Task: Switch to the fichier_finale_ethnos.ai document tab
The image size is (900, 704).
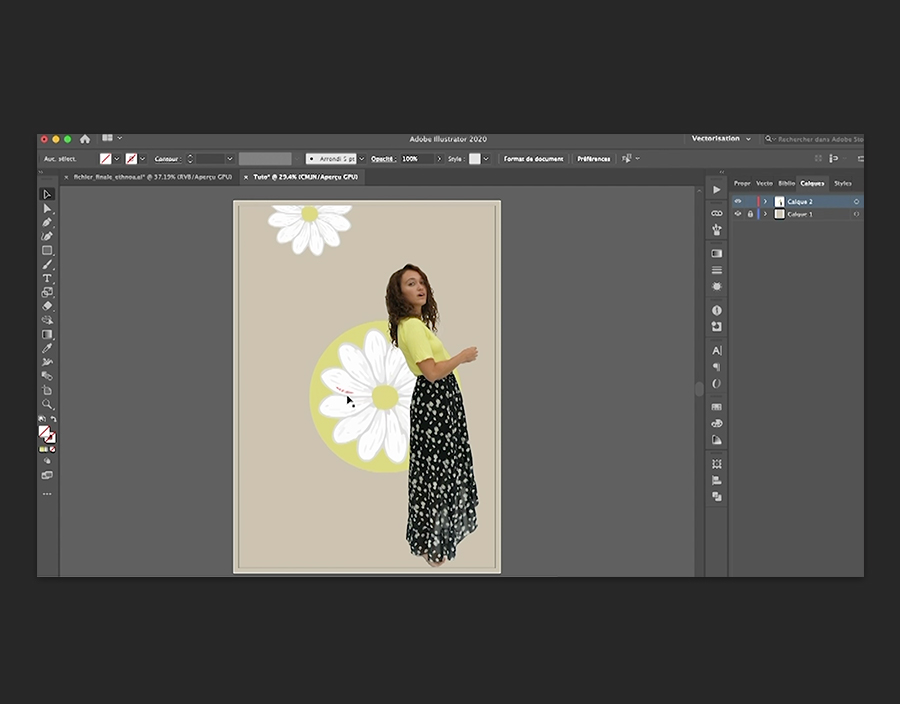Action: tap(152, 177)
